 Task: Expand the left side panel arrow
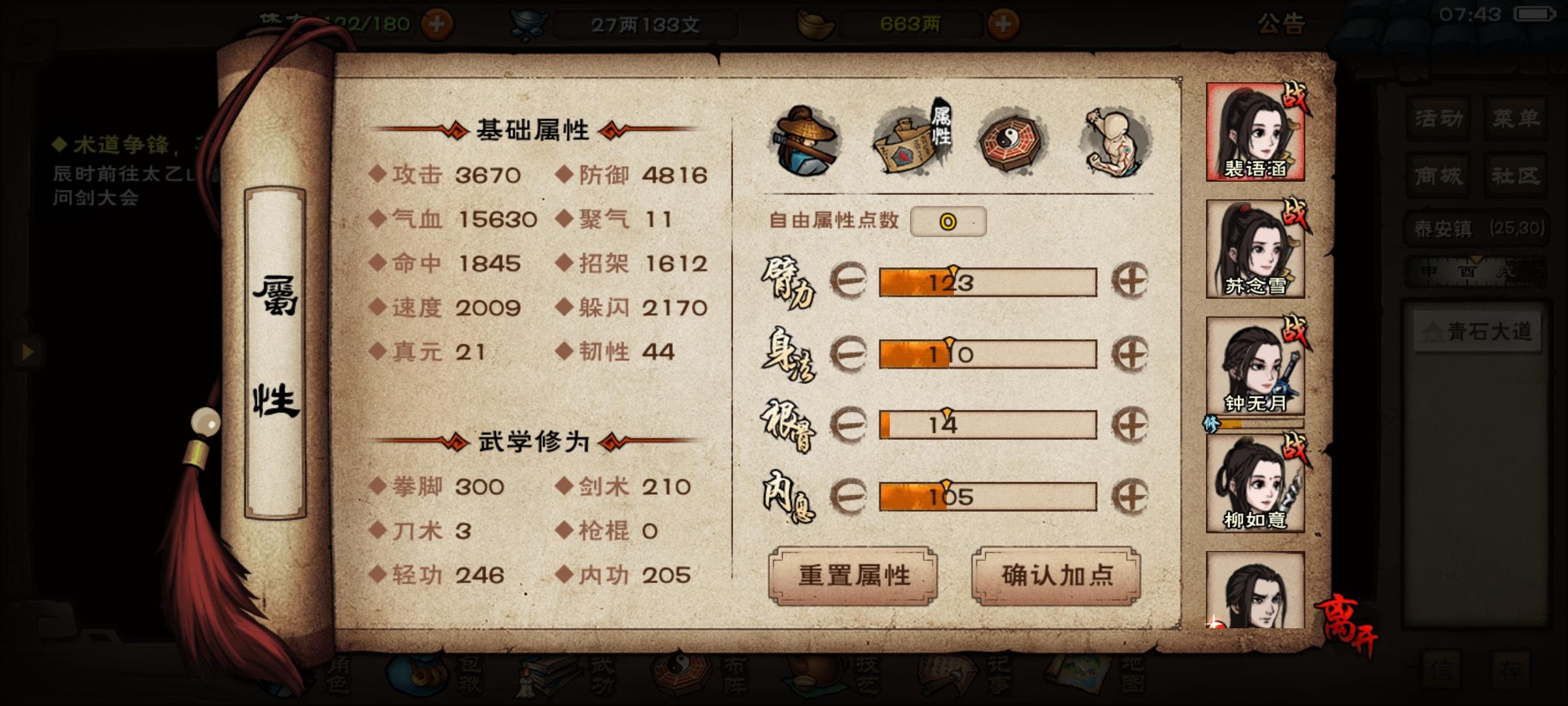pyautogui.click(x=27, y=352)
